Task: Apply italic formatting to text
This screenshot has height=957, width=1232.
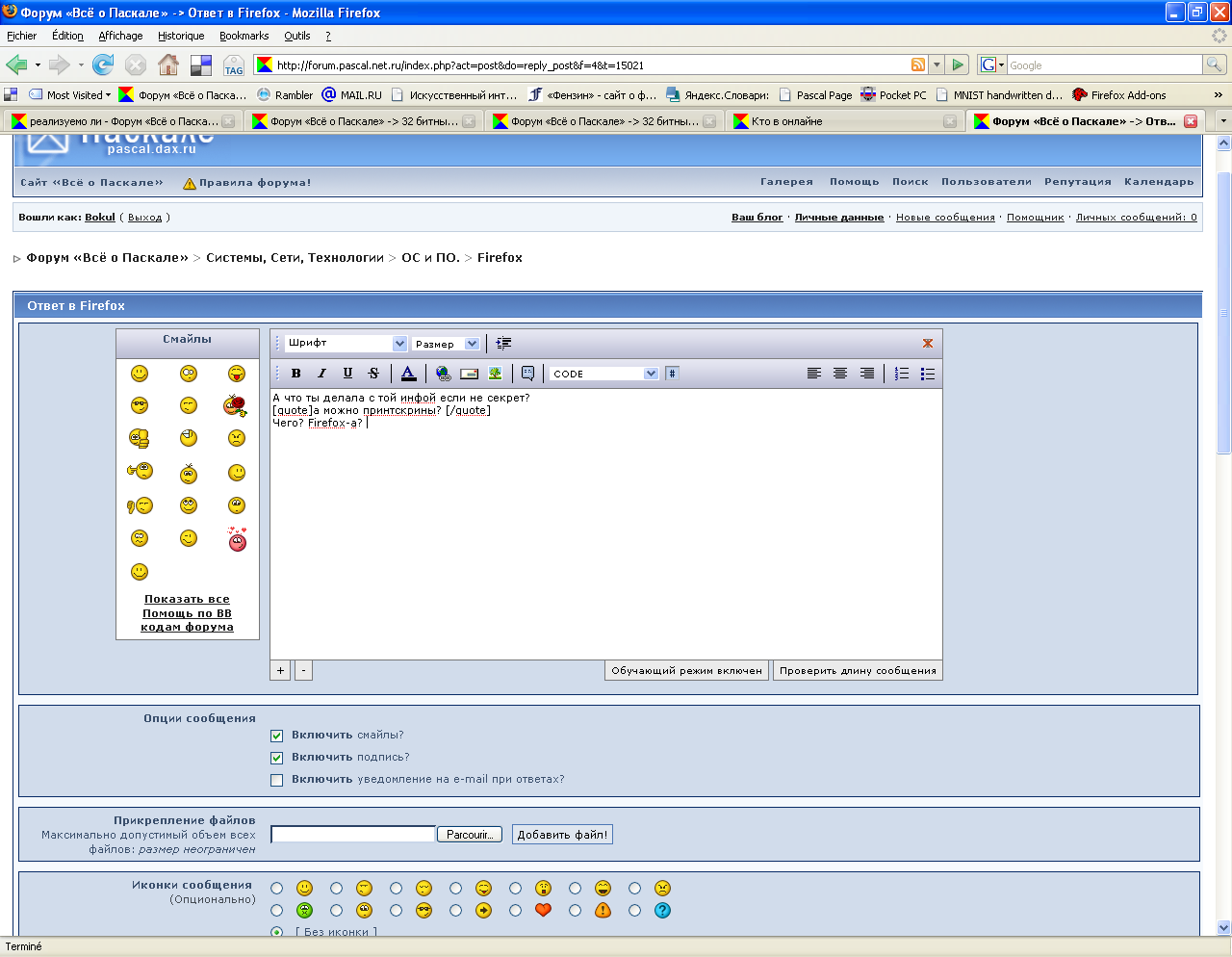Action: (322, 374)
